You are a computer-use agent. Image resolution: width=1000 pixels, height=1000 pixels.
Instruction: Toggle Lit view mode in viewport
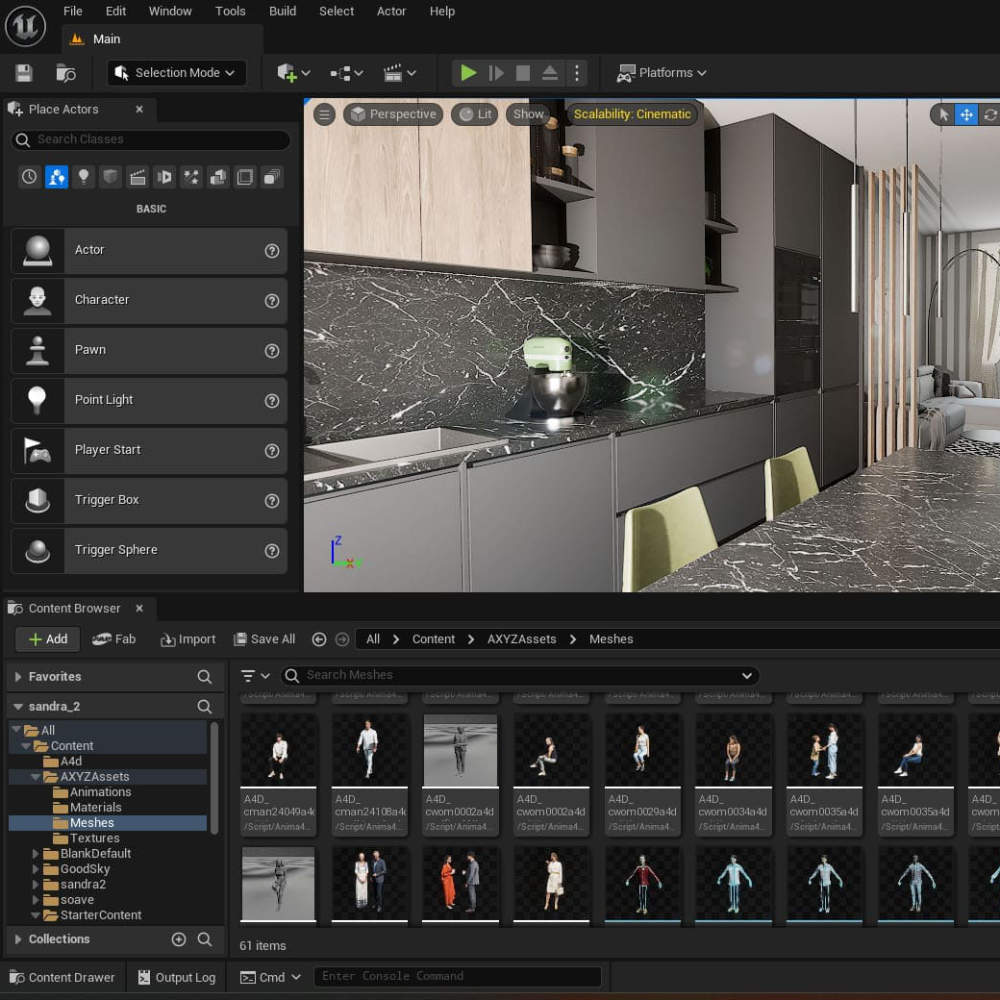[x=474, y=114]
